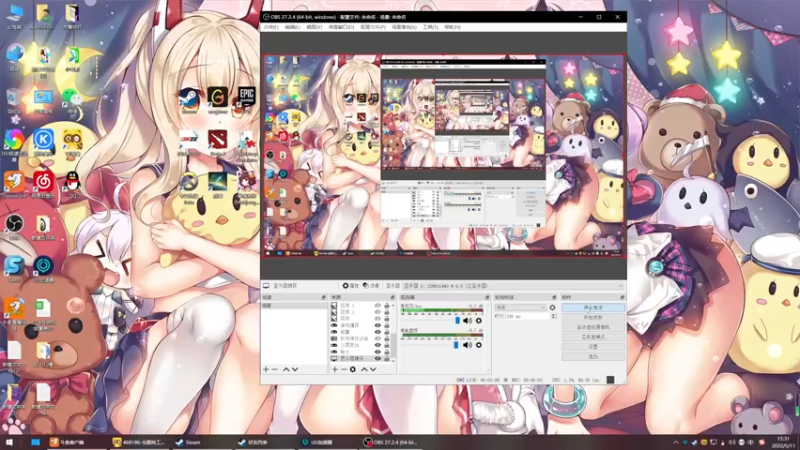Open the Filters (滤镜) icon in source toolbar
The image size is (800, 450).
(x=371, y=286)
